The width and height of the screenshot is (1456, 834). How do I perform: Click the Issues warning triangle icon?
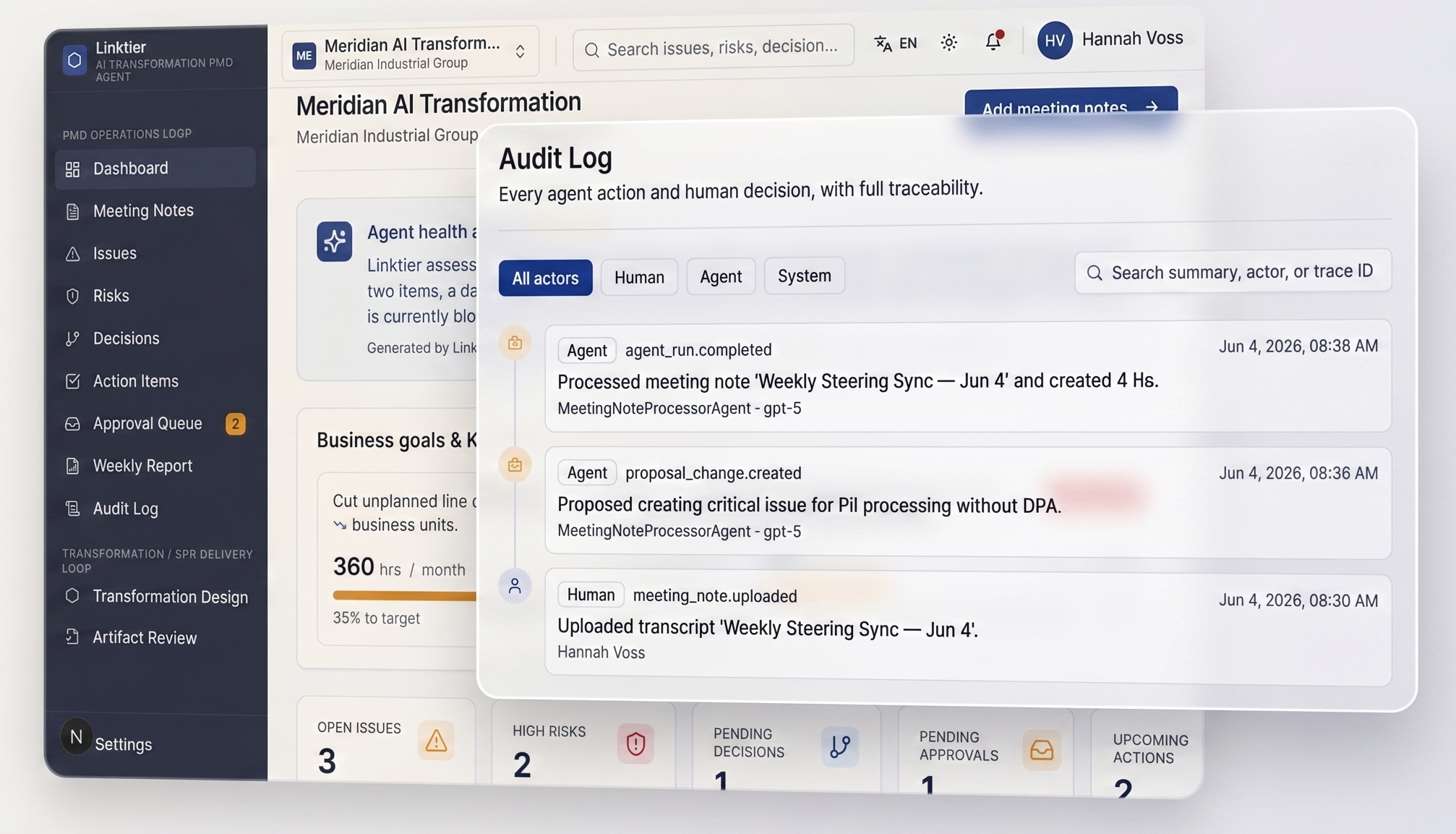72,254
